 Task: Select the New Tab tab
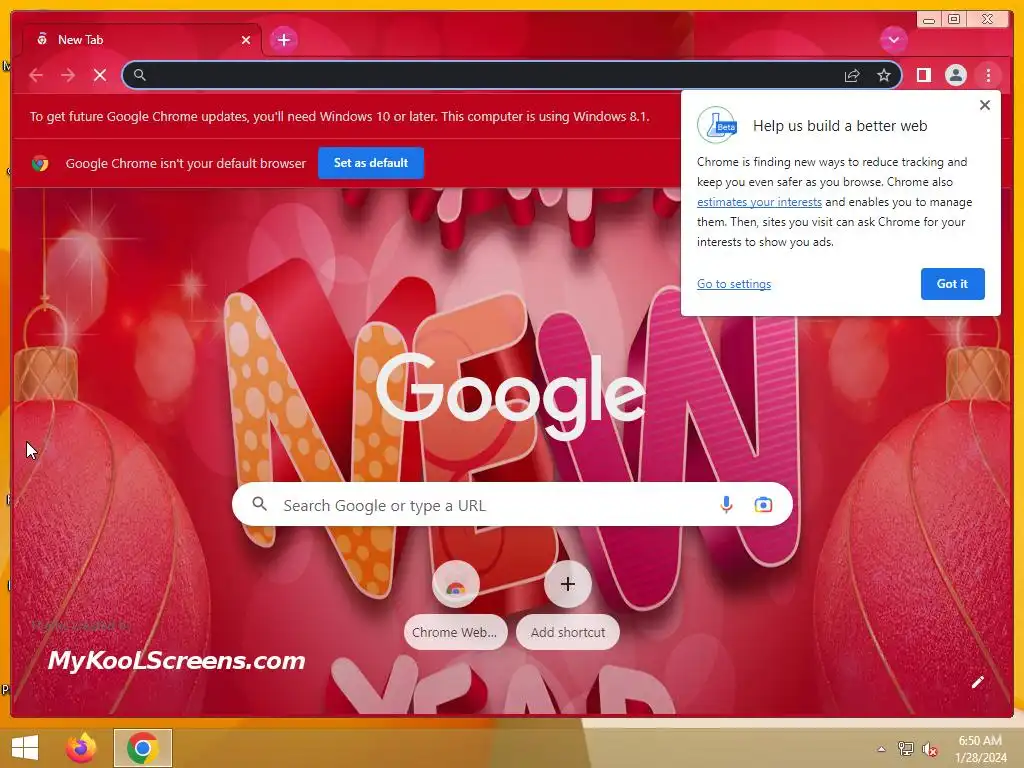pyautogui.click(x=144, y=40)
